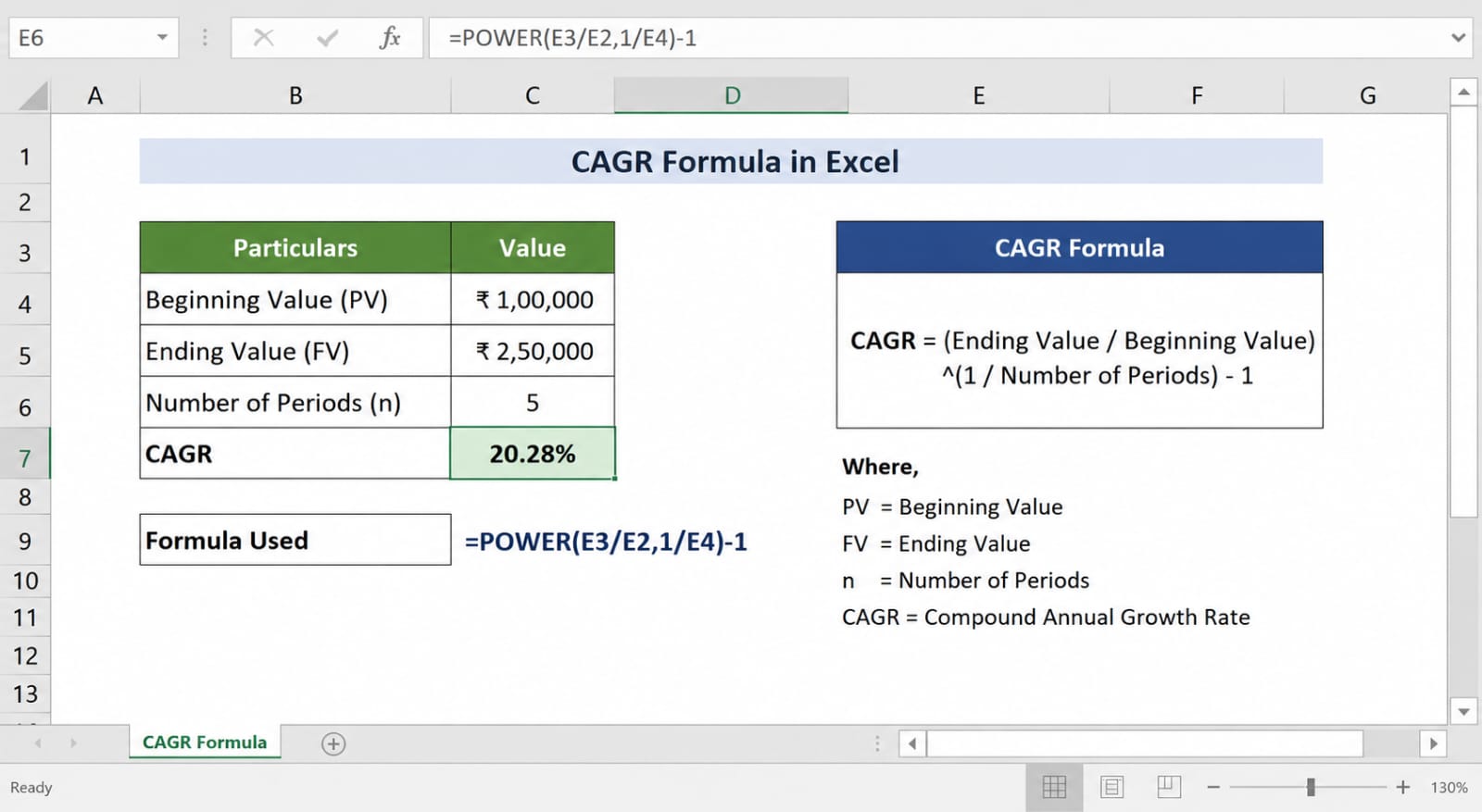
Task: Click the vertical scrollbar thumb
Action: (x=1463, y=311)
